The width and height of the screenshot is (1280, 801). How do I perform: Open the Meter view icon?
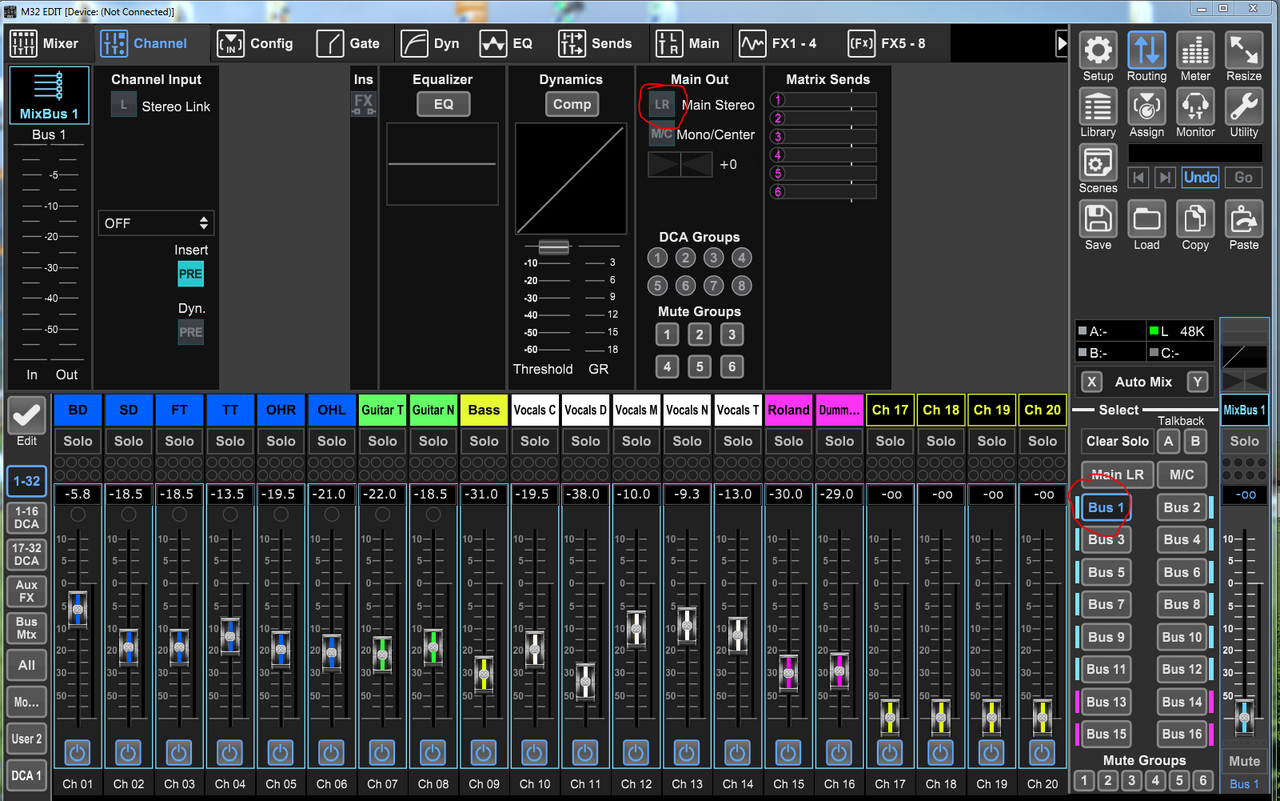[1195, 50]
